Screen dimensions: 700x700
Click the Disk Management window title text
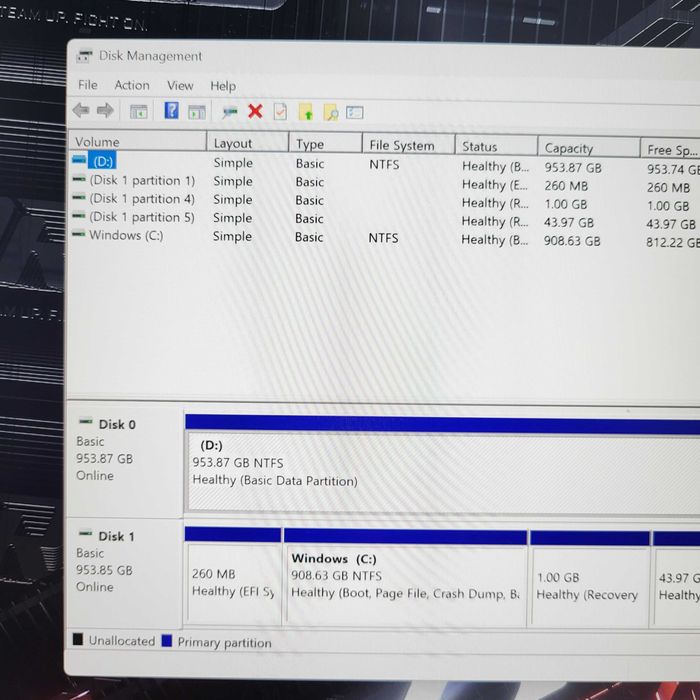coord(150,56)
